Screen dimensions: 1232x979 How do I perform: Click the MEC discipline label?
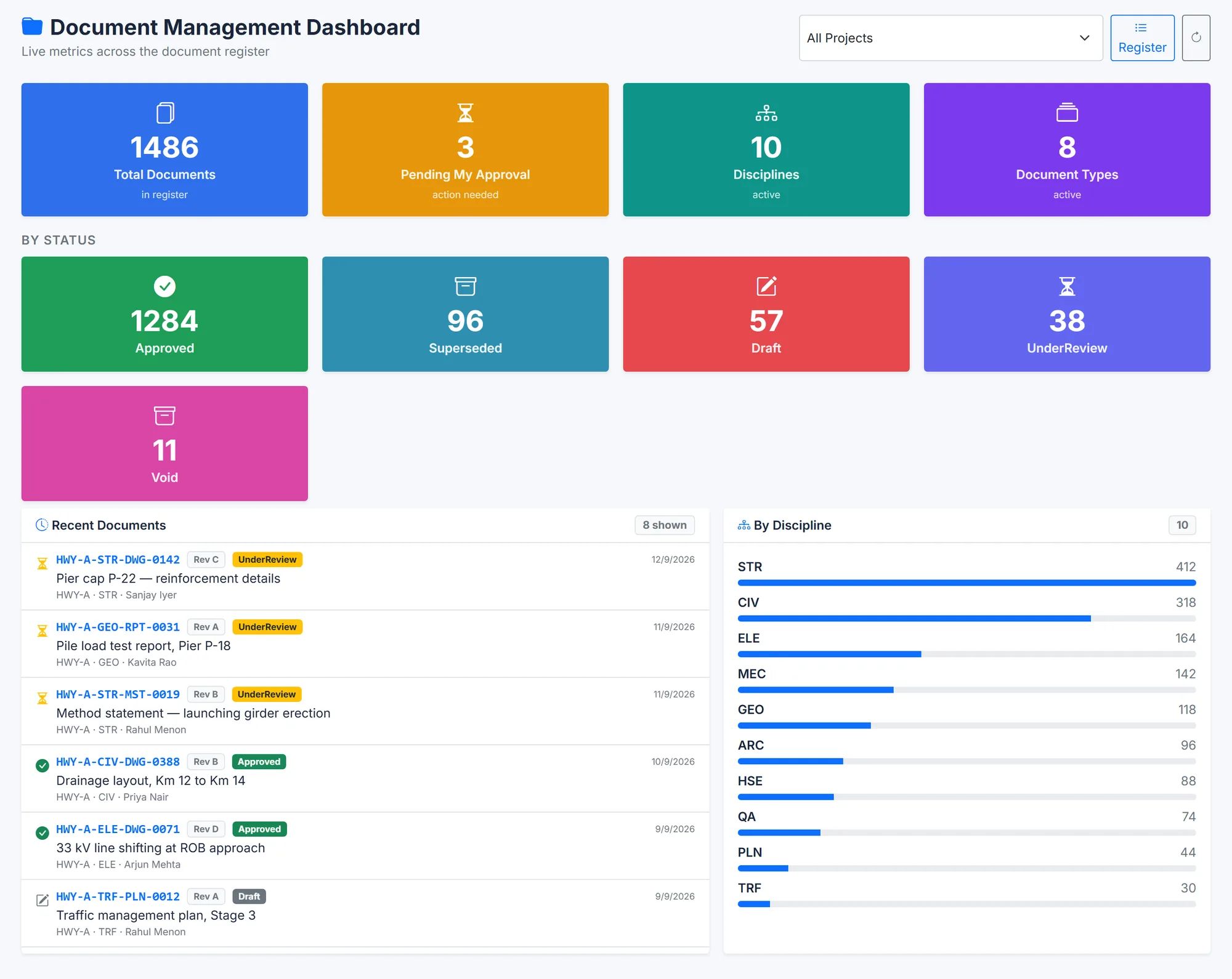[752, 674]
